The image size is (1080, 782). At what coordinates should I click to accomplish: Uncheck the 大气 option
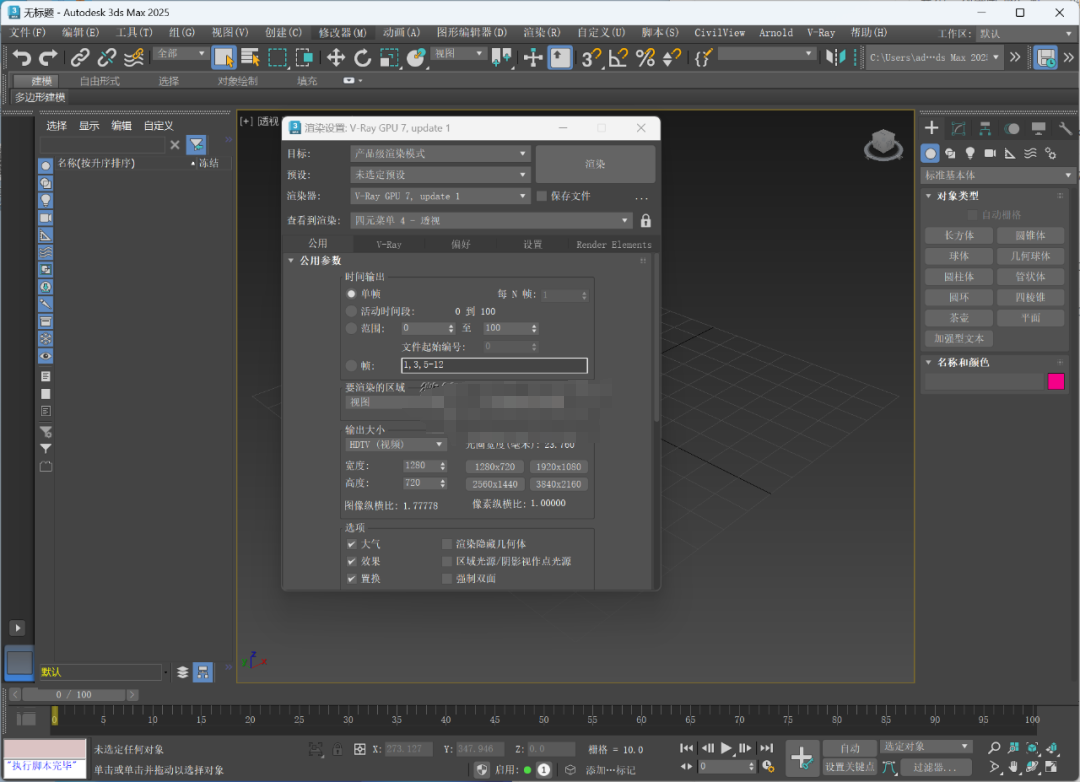[x=352, y=544]
